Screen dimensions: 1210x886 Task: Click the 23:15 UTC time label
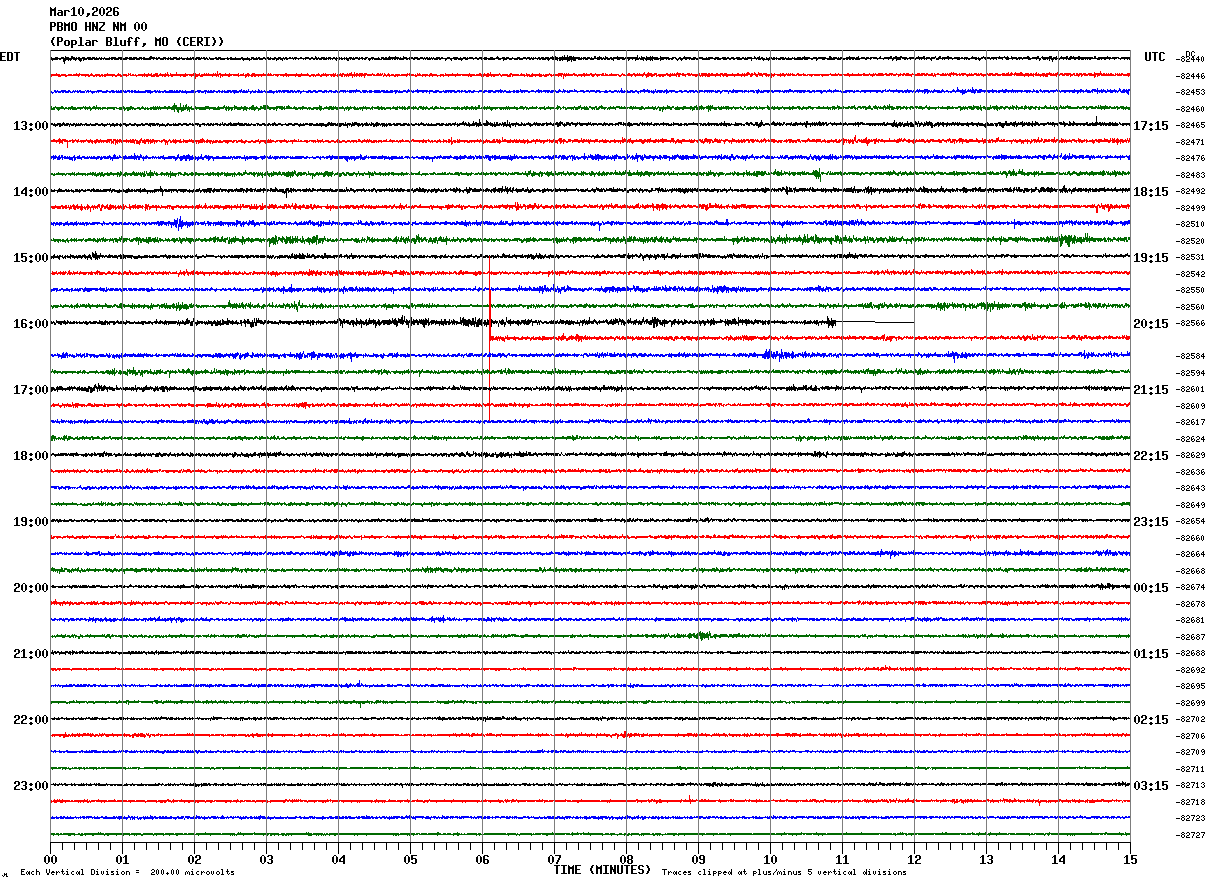coord(1151,522)
